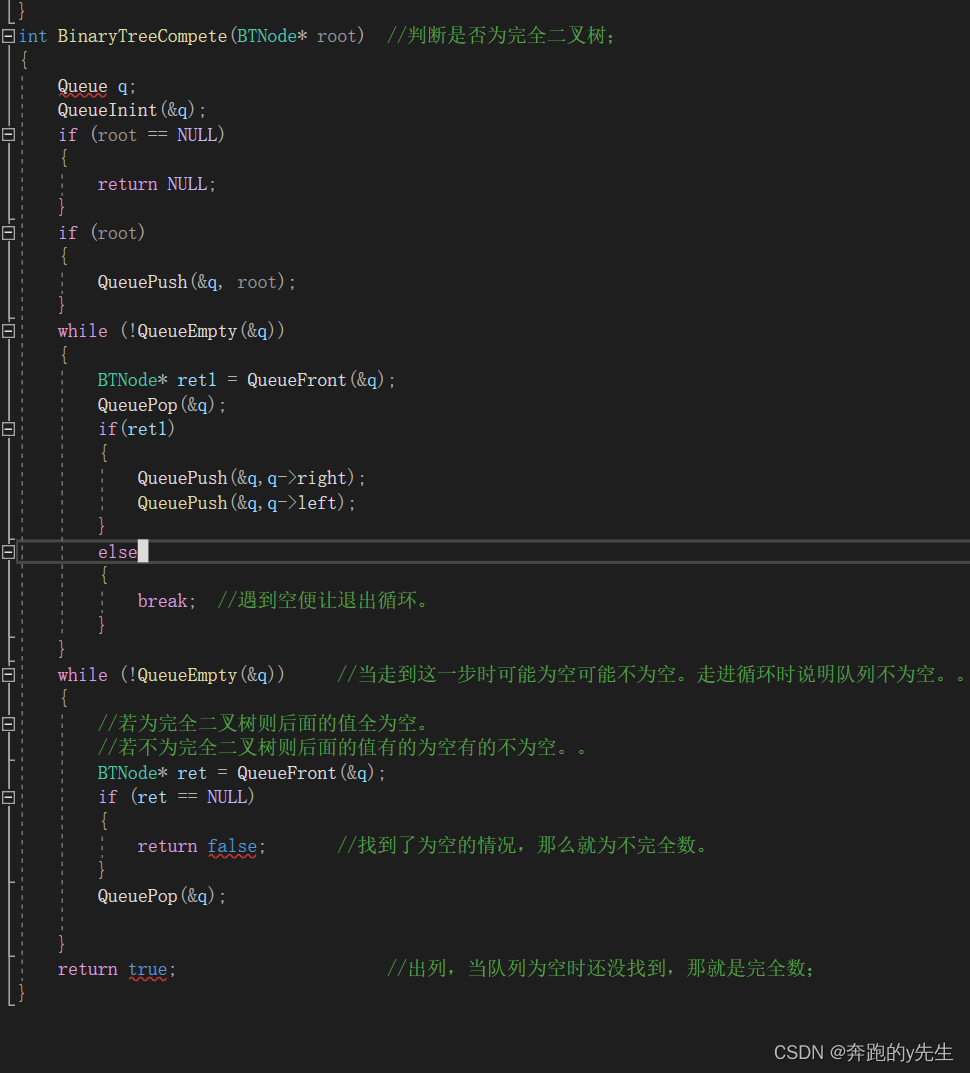Screen dimensions: 970x1073
Task: Click the 'return false;' statement
Action: point(201,846)
